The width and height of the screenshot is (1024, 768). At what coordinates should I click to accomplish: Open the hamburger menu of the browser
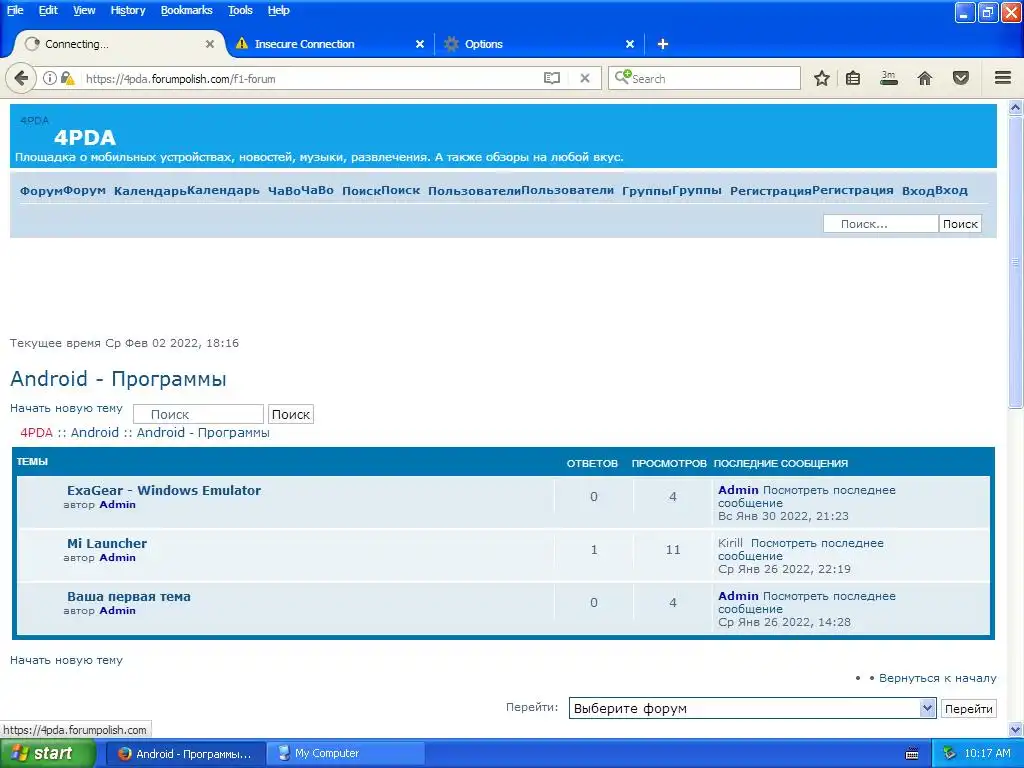coord(1003,78)
